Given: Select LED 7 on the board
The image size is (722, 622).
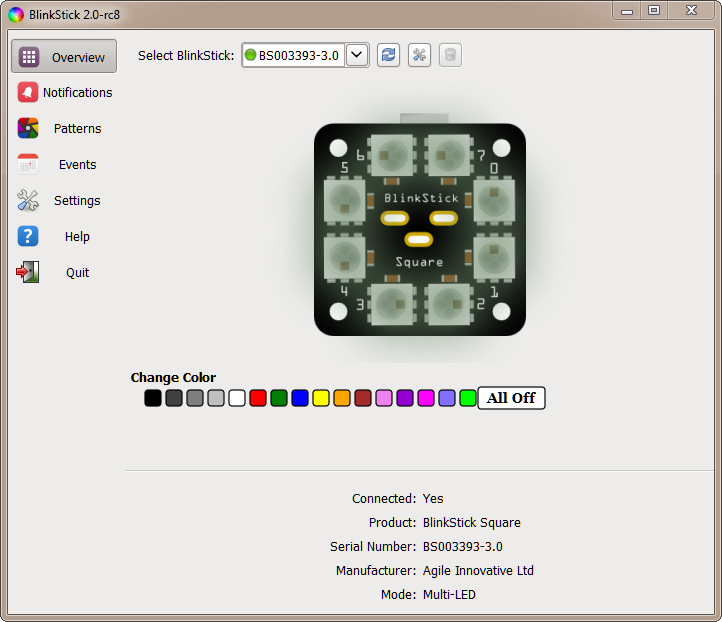Looking at the screenshot, I should pyautogui.click(x=449, y=156).
